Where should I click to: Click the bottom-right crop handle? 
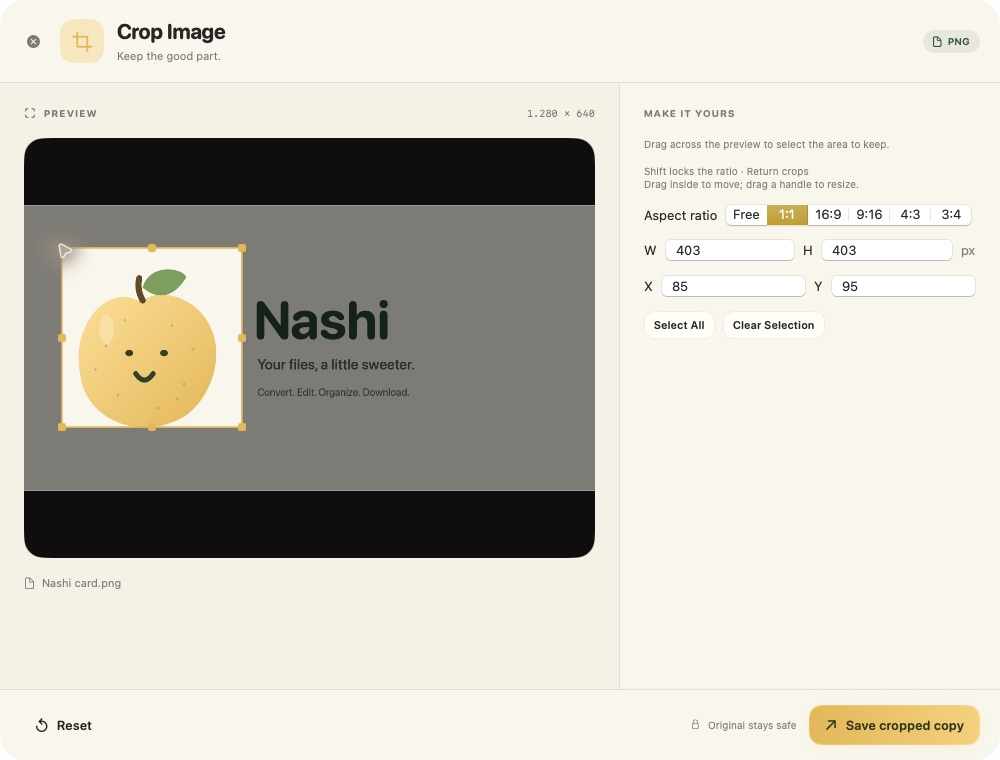[242, 427]
